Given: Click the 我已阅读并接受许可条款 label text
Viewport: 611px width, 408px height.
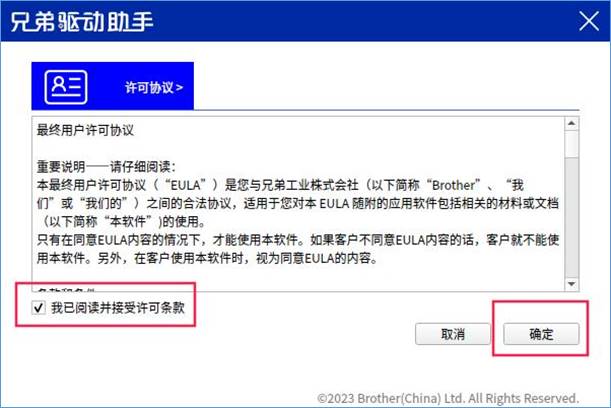Looking at the screenshot, I should pos(118,308).
